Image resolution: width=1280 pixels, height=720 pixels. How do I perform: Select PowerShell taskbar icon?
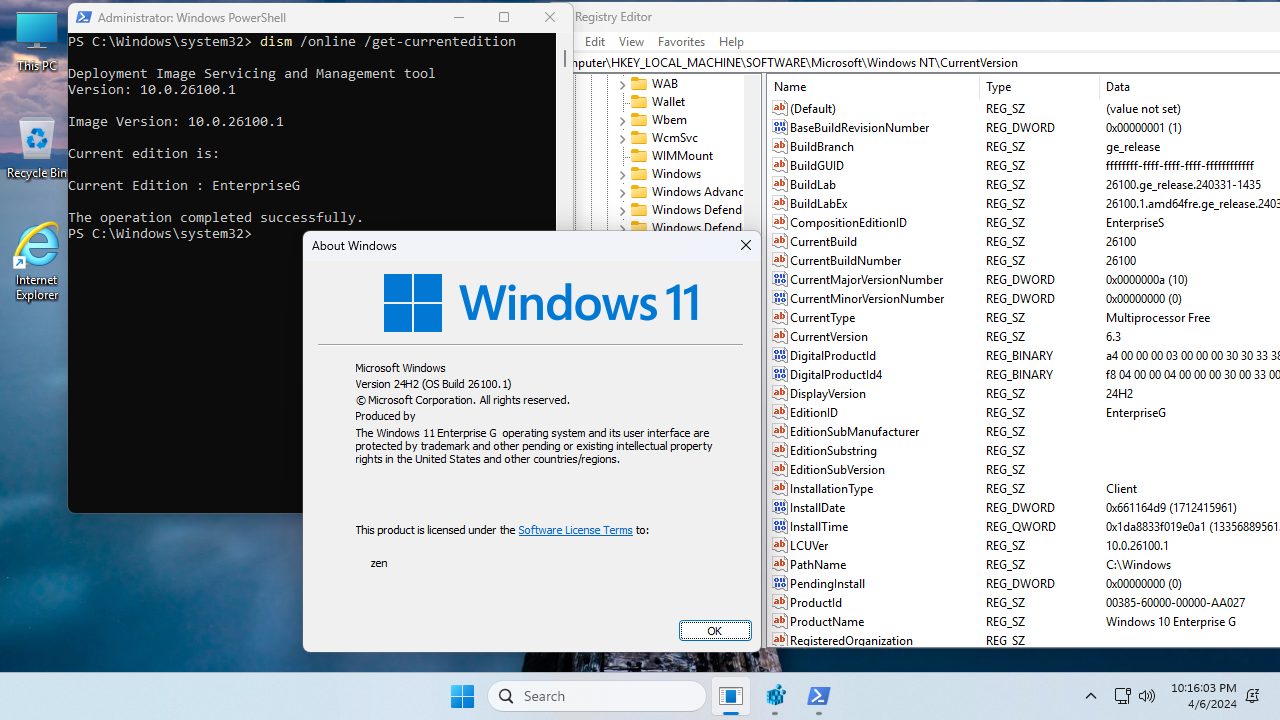[x=819, y=696]
